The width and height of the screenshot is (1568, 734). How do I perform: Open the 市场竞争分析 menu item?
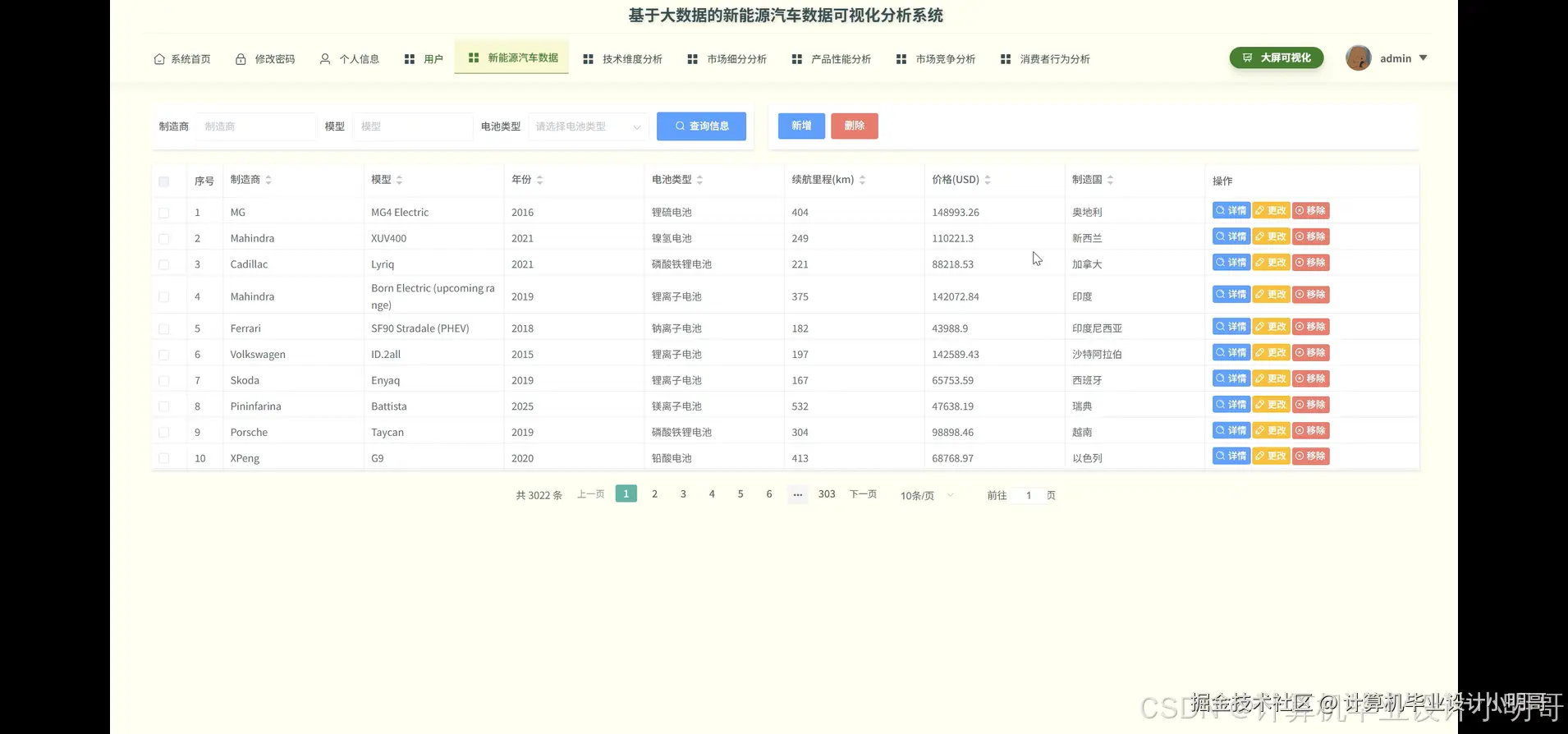pos(936,59)
